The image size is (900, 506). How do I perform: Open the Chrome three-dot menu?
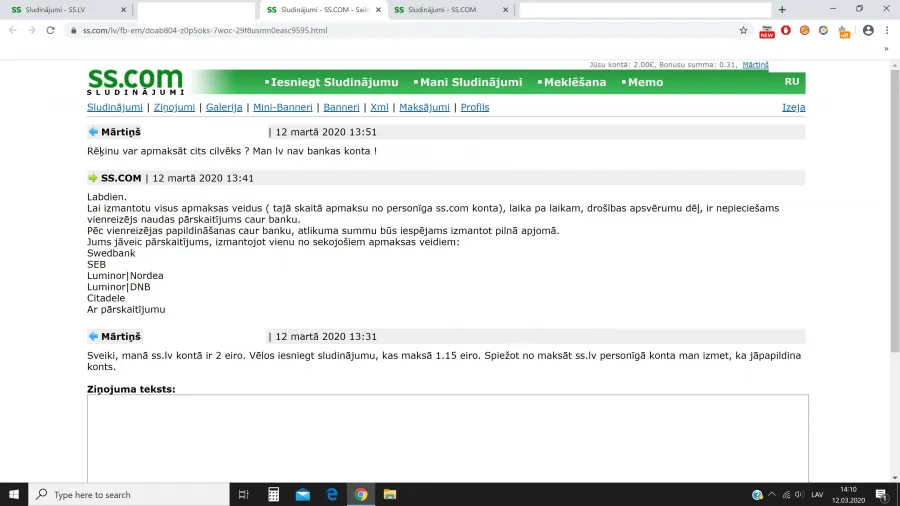coord(887,30)
